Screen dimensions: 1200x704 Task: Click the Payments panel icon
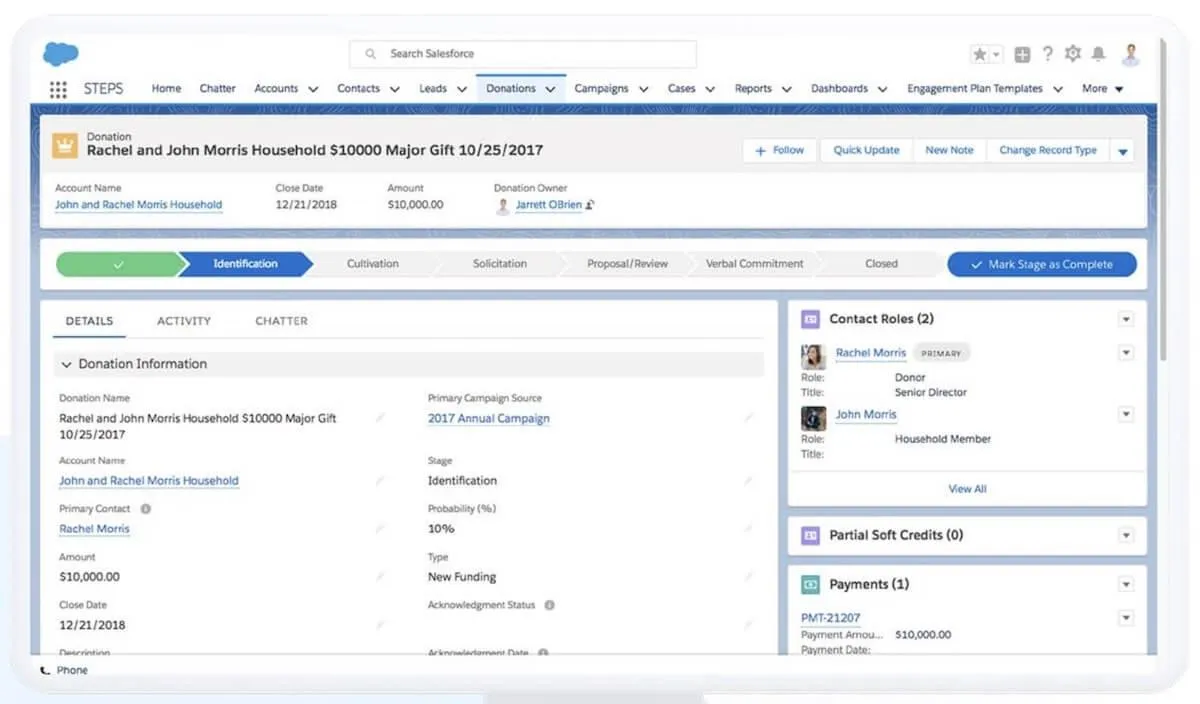pyautogui.click(x=810, y=584)
